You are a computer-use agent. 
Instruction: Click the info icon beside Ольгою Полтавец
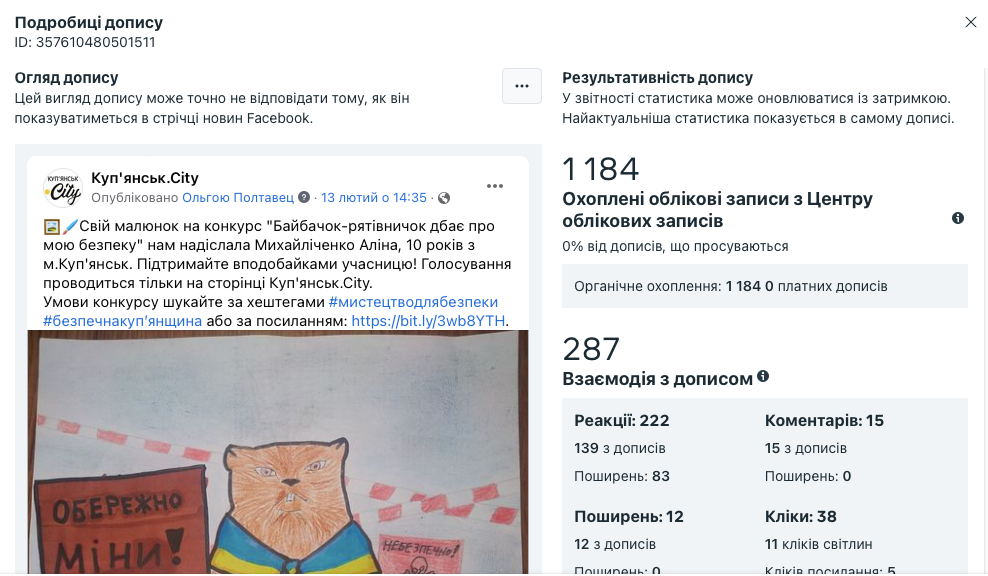tap(304, 197)
